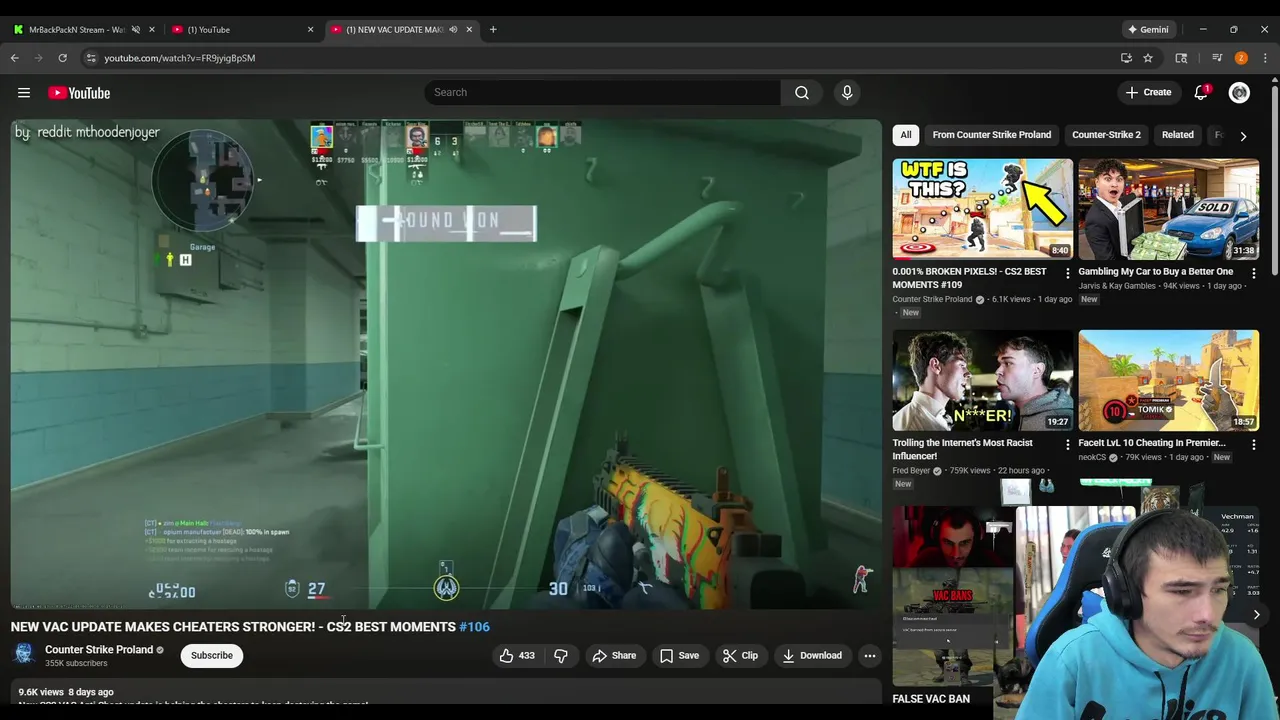The width and height of the screenshot is (1280, 720).
Task: Click the Share button
Action: point(614,656)
